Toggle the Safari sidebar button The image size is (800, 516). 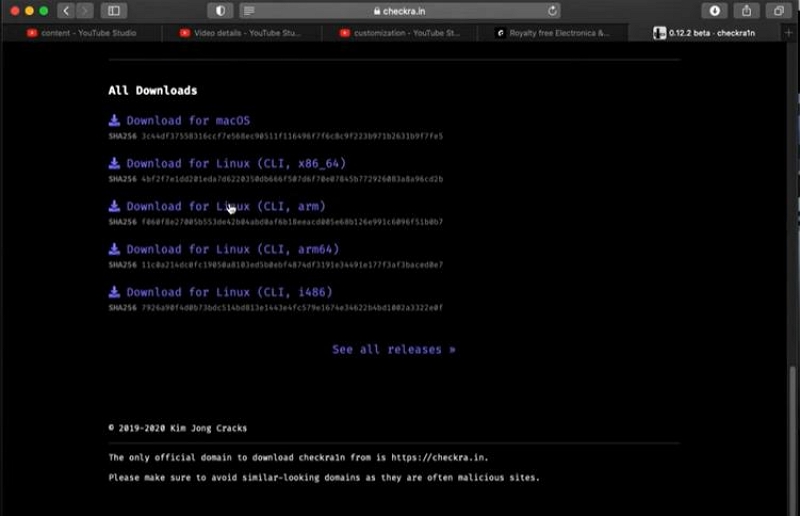click(112, 10)
